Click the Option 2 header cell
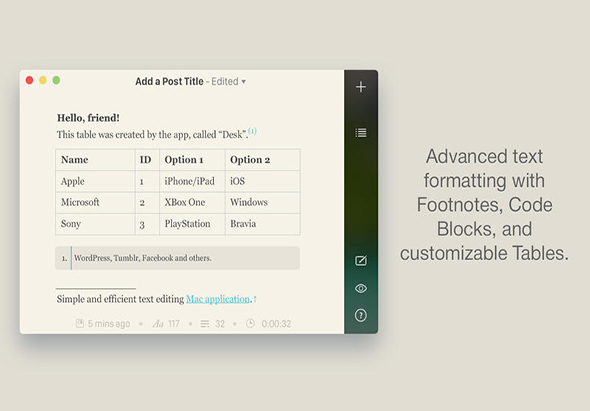The image size is (590, 411). (263, 160)
